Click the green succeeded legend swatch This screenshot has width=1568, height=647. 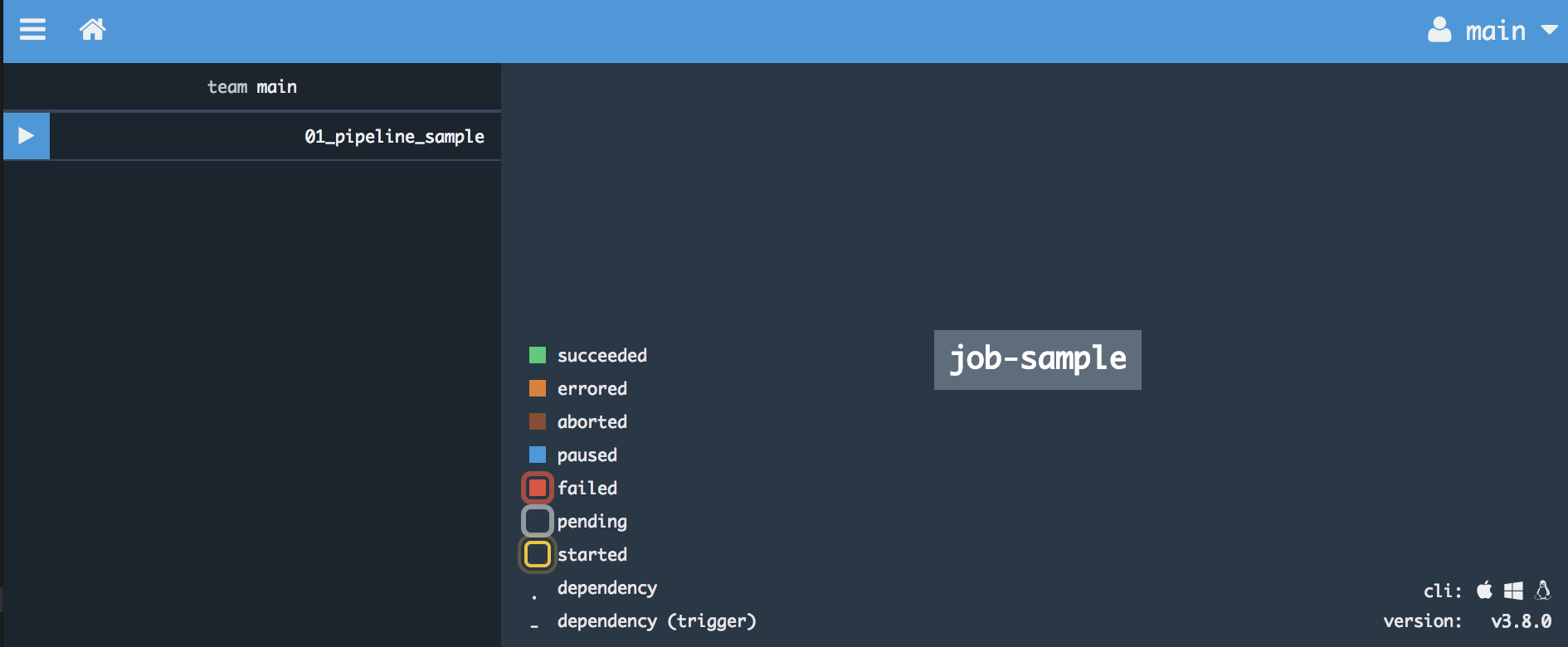coord(538,355)
